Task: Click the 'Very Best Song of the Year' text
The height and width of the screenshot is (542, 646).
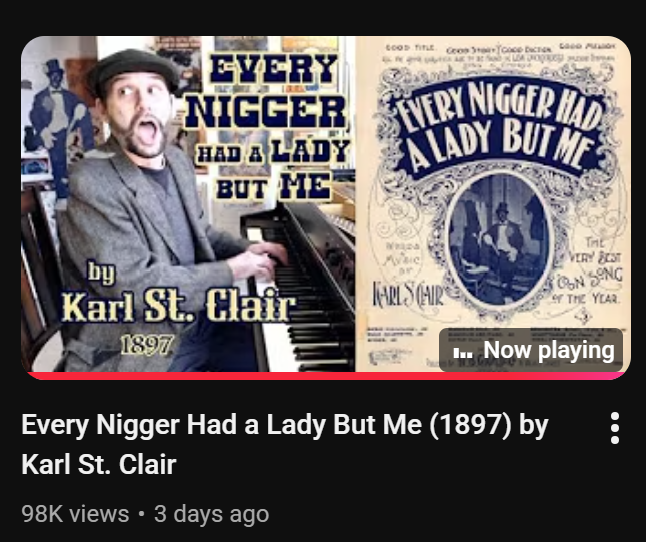Action: coord(590,270)
